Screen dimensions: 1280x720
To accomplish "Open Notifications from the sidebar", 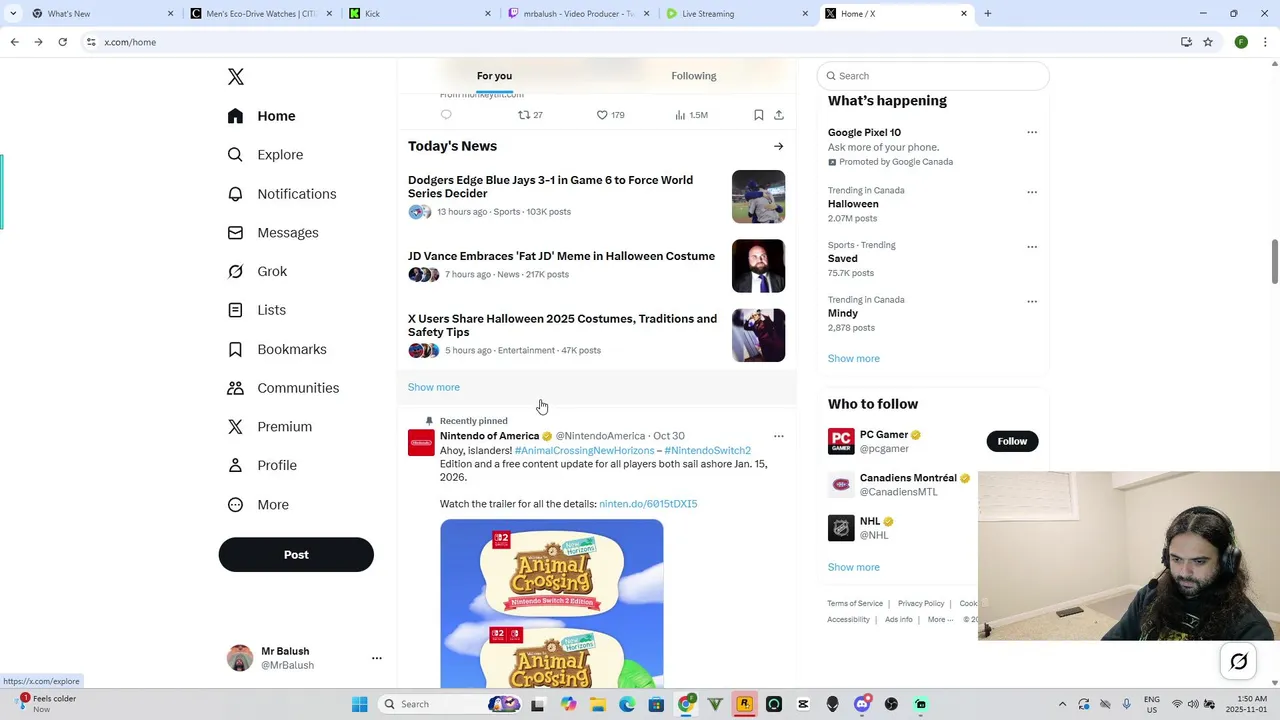I will tap(283, 194).
